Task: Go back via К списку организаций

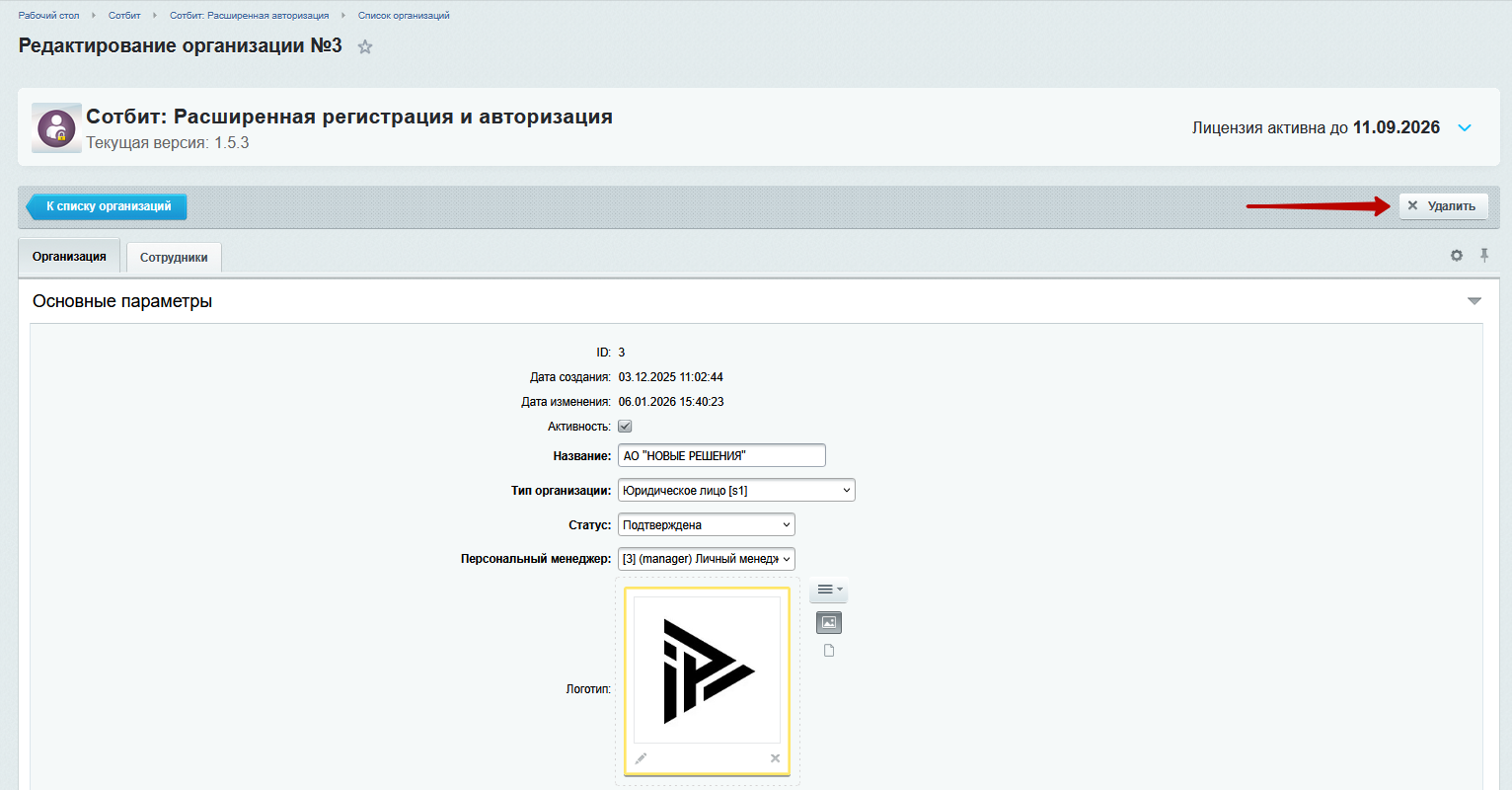Action: 108,206
